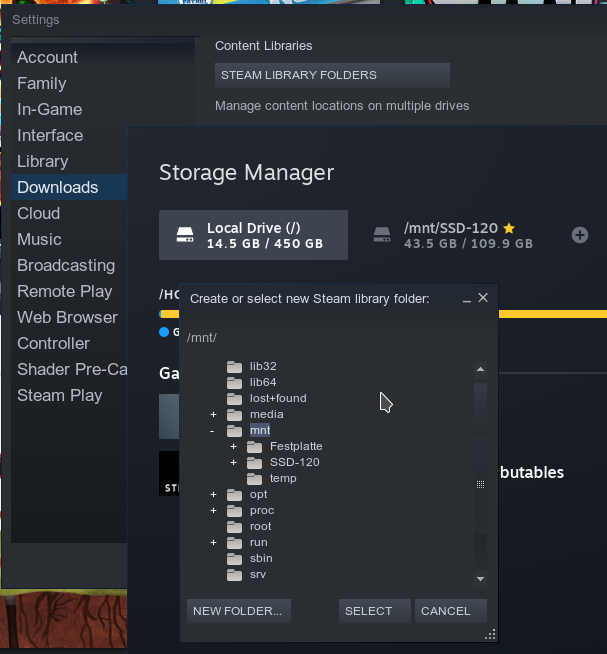This screenshot has height=654, width=607.
Task: Expand the media folder
Action: [214, 415]
